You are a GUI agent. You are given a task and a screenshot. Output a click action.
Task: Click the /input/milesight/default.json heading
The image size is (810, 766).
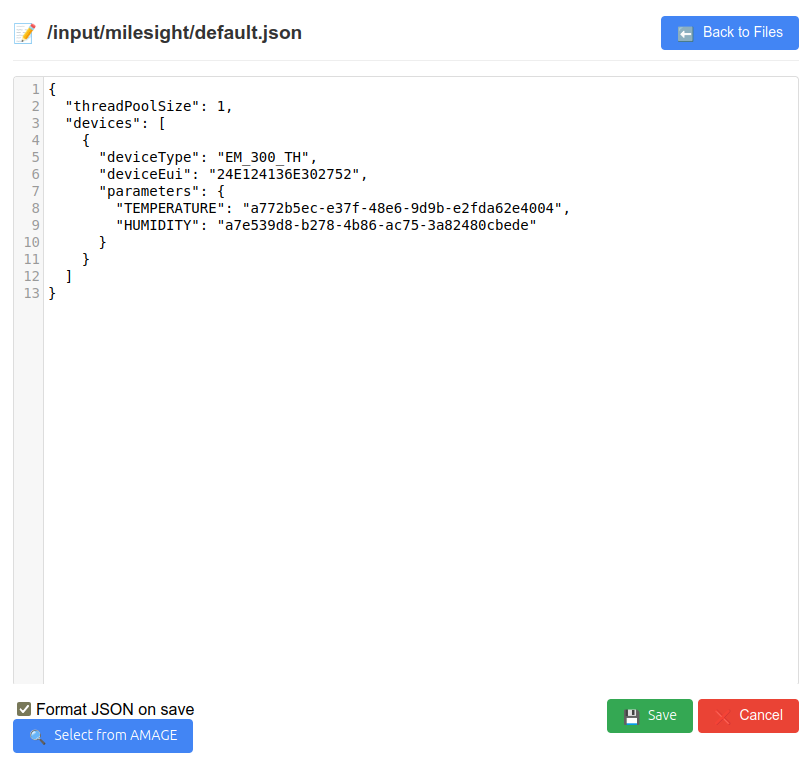click(x=174, y=33)
